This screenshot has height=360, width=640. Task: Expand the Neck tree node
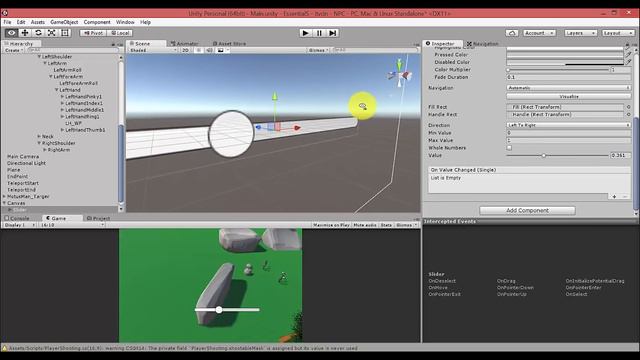point(39,136)
